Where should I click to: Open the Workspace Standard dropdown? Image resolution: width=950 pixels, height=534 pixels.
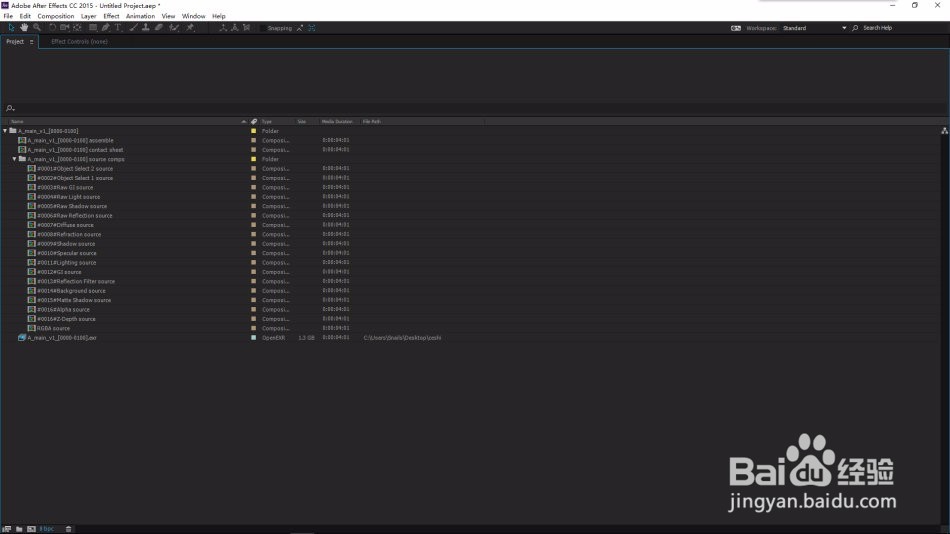click(814, 28)
